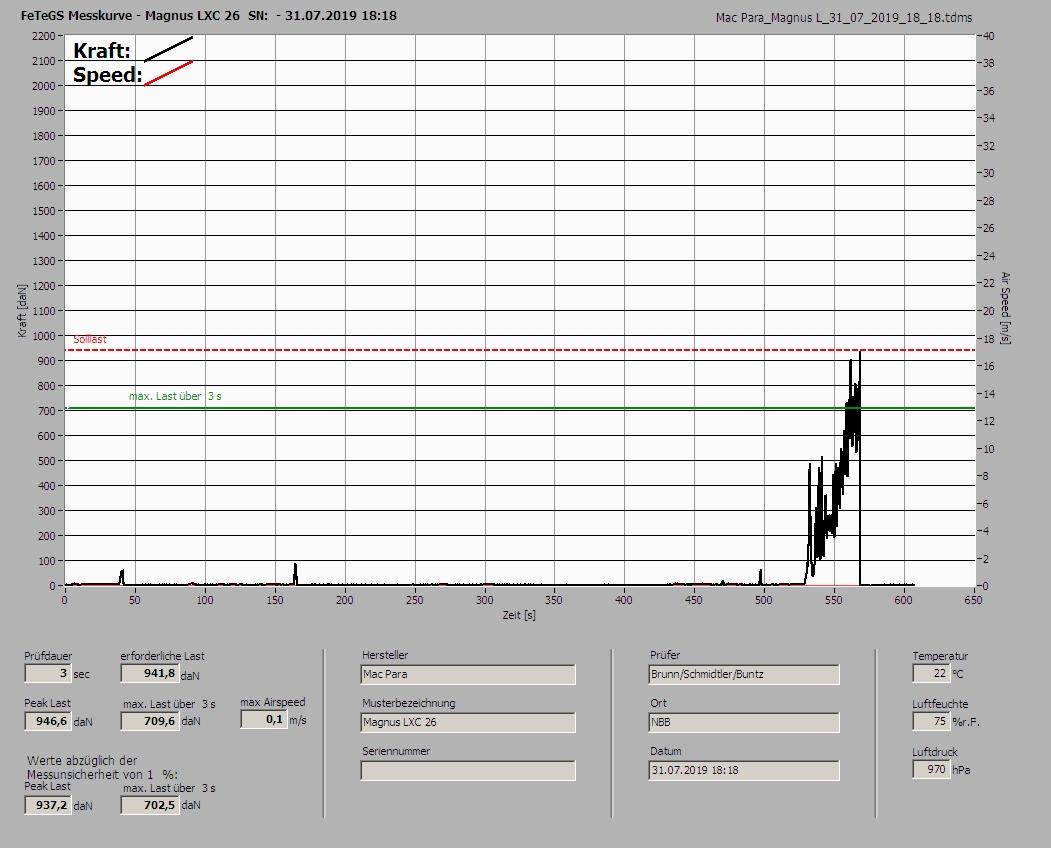
Task: Select the max Airspeed value 0,1
Action: coord(263,719)
